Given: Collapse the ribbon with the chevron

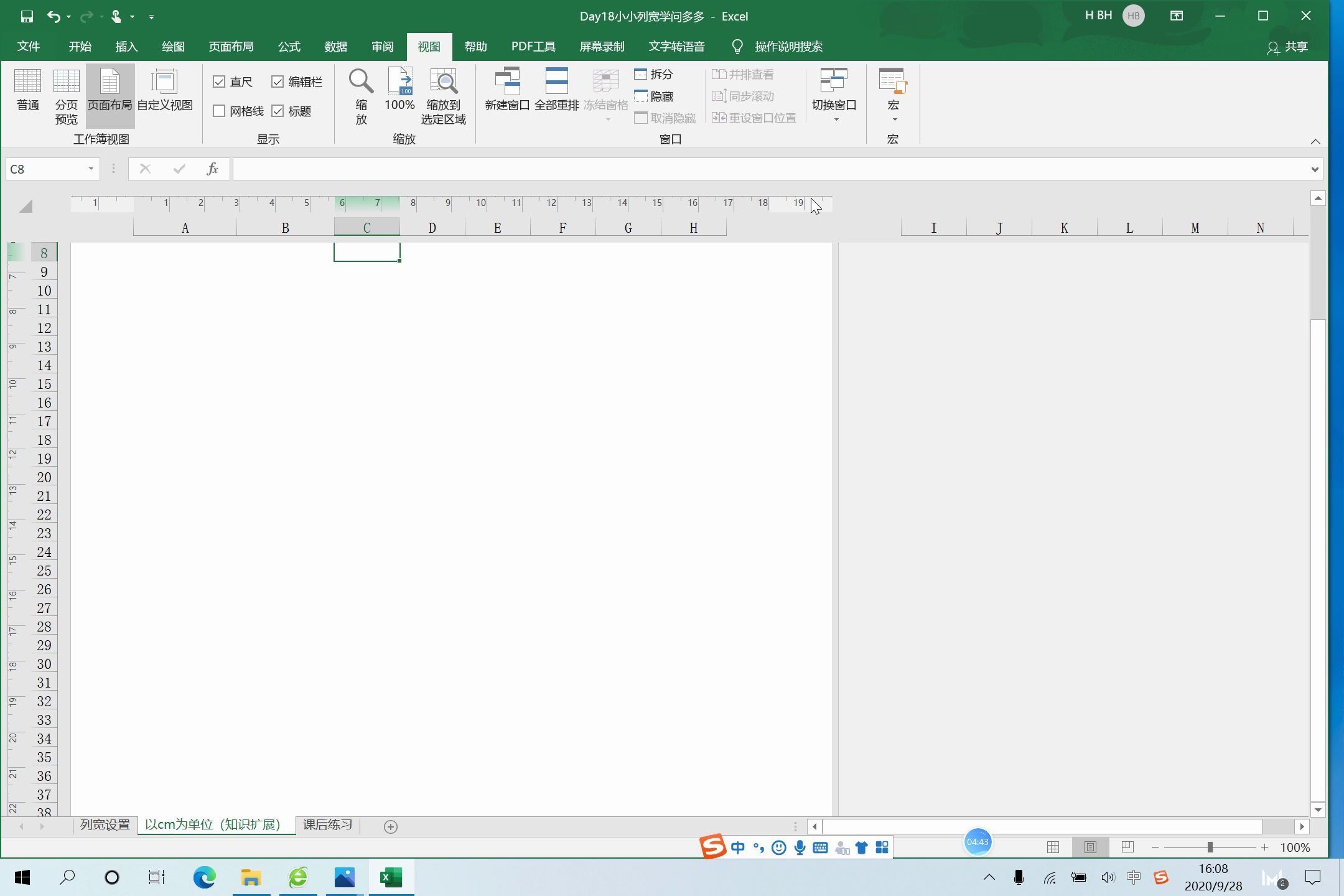Looking at the screenshot, I should coord(1315,141).
